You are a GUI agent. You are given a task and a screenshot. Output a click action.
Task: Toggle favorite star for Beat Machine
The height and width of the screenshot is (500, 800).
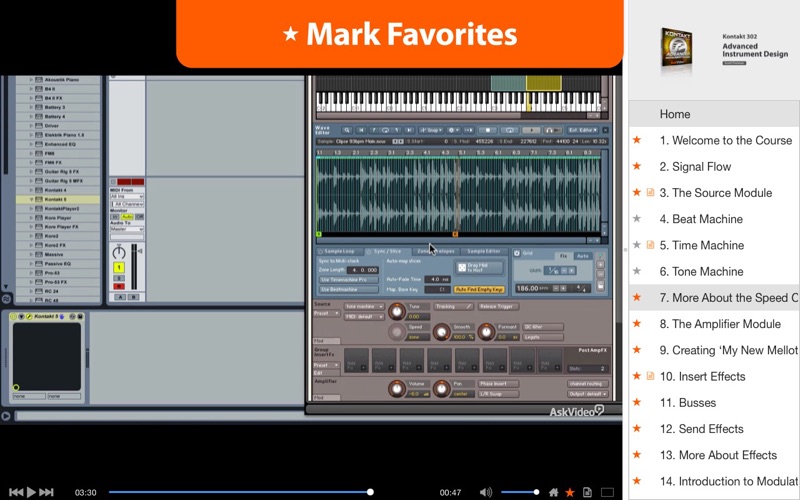click(x=637, y=219)
